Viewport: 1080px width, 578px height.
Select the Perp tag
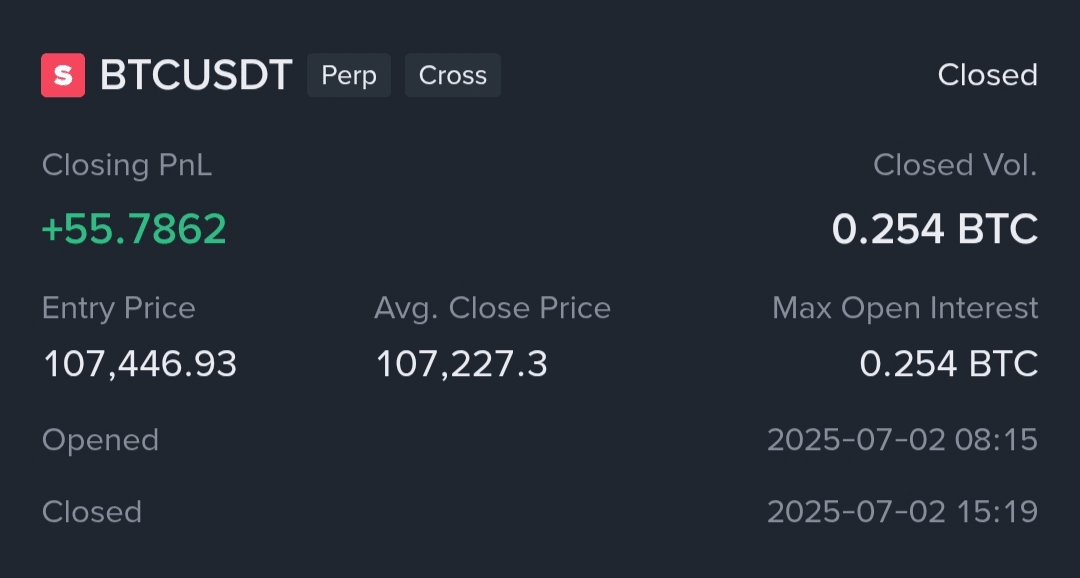(348, 76)
